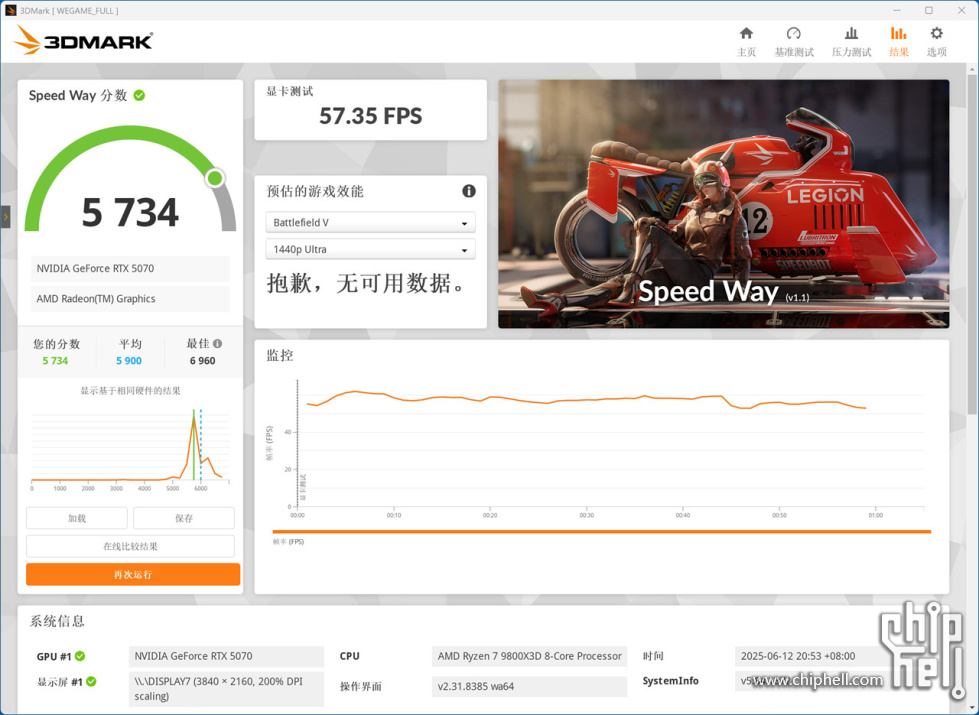Click the SystemInfo label
979x715 pixels.
[671, 681]
